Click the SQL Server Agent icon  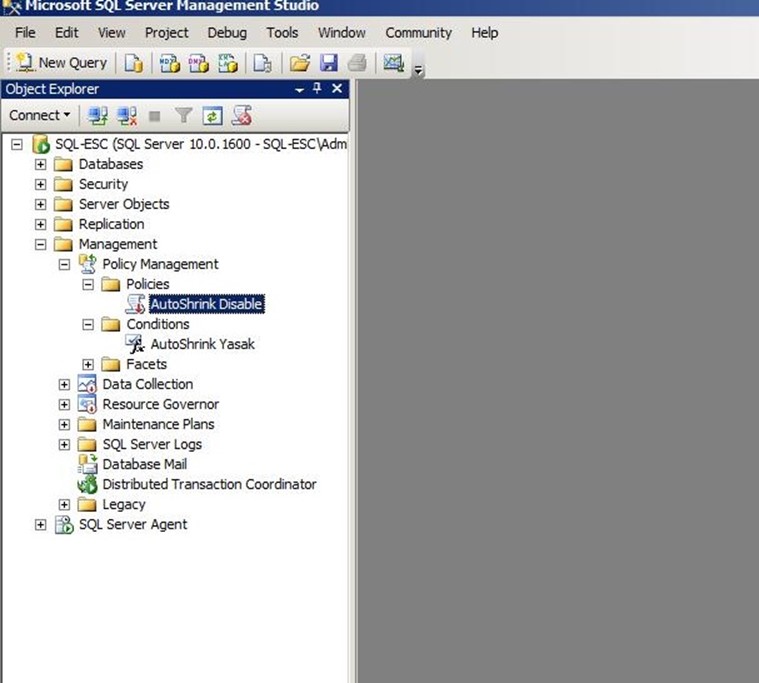pyautogui.click(x=64, y=524)
